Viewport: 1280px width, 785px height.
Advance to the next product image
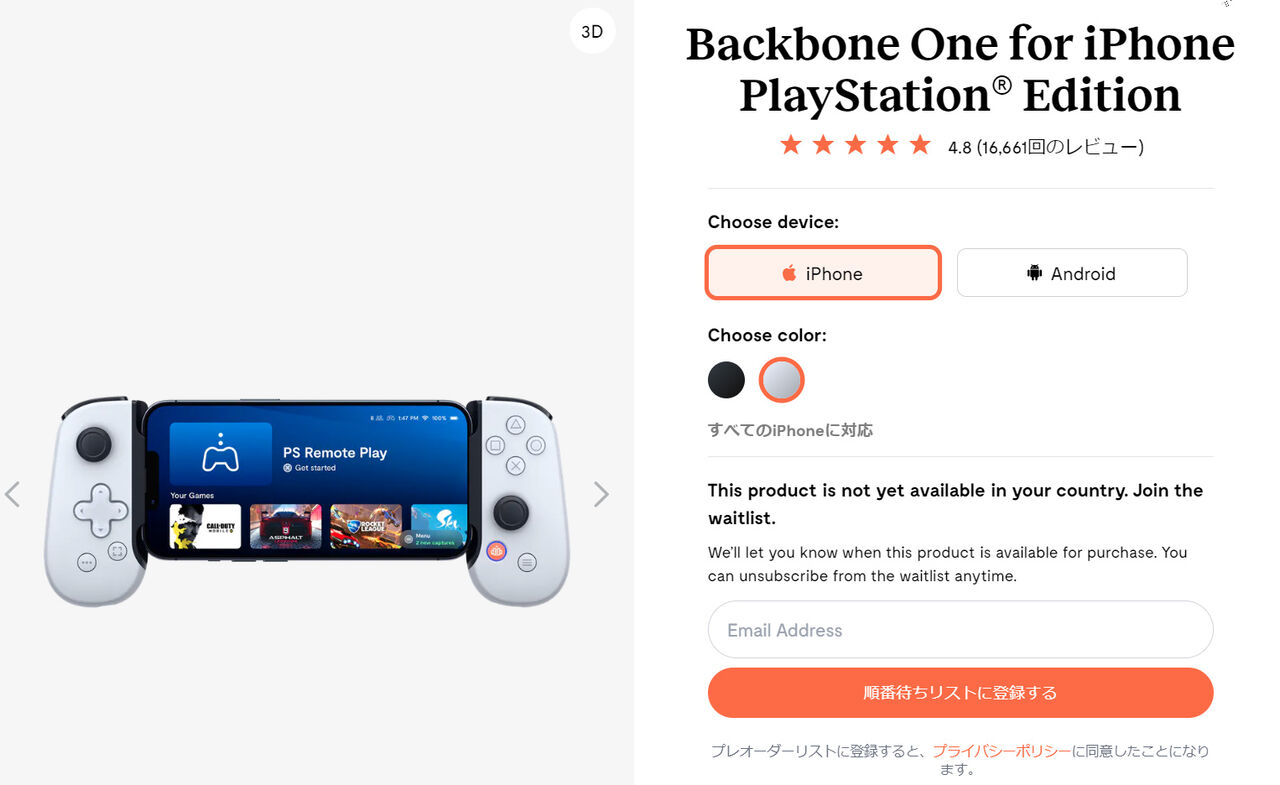pyautogui.click(x=601, y=494)
